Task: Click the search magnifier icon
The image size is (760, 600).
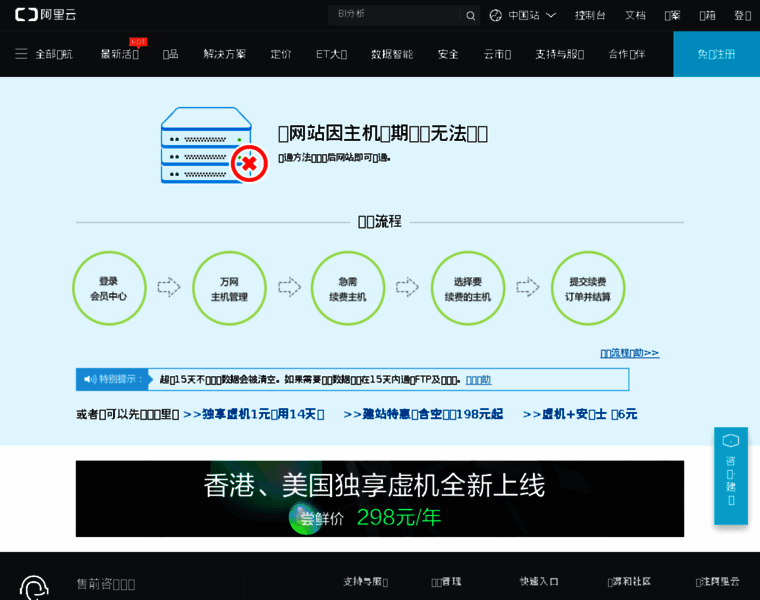Action: pos(471,15)
